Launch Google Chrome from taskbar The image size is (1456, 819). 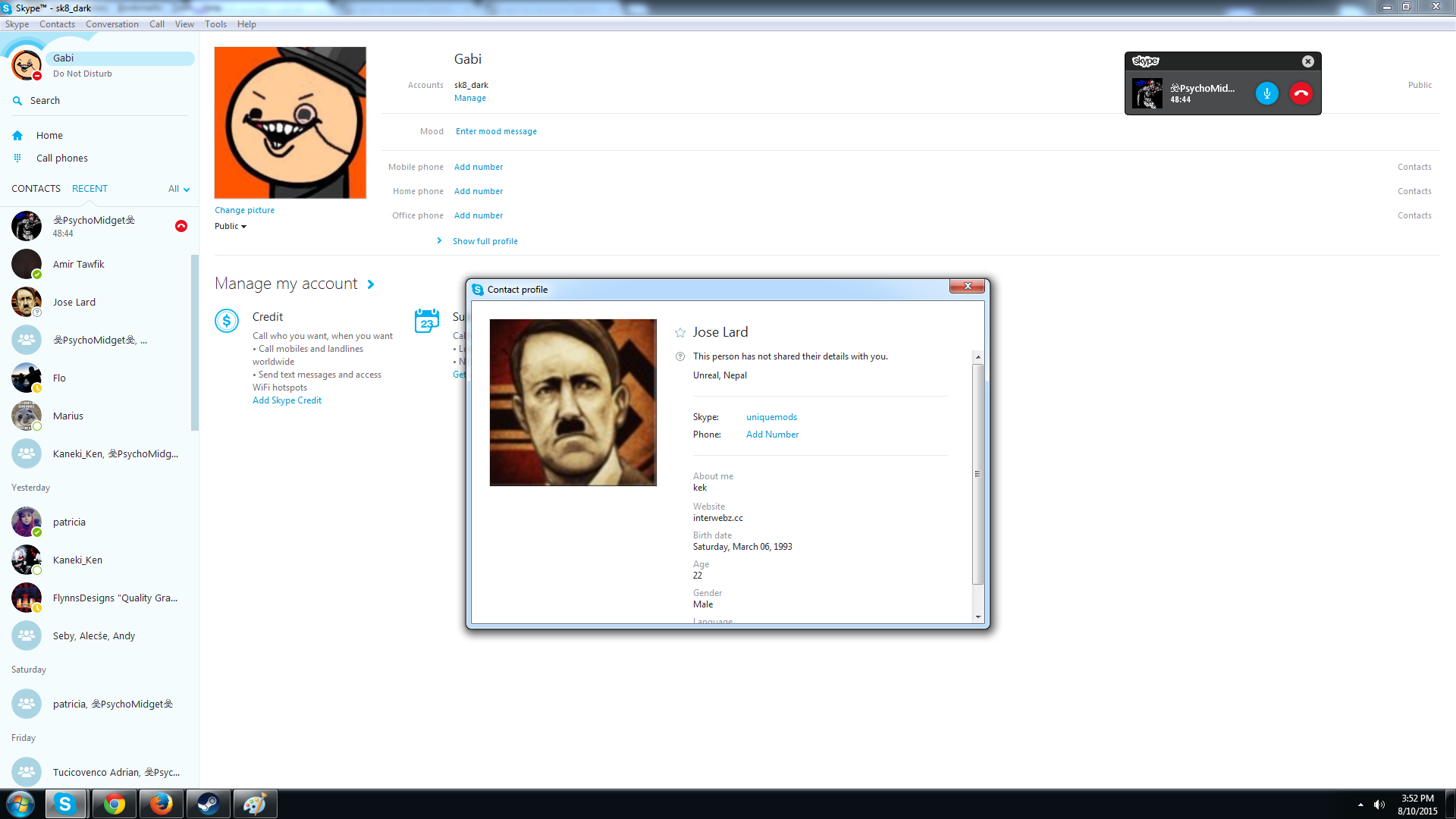[115, 804]
